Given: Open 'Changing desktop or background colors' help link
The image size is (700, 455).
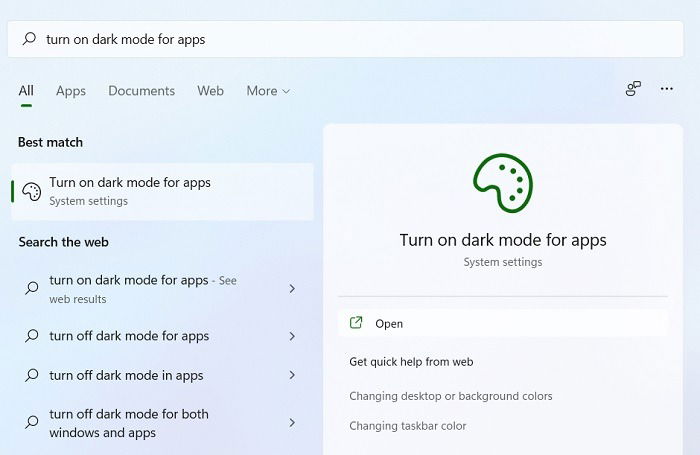Looking at the screenshot, I should (x=450, y=396).
